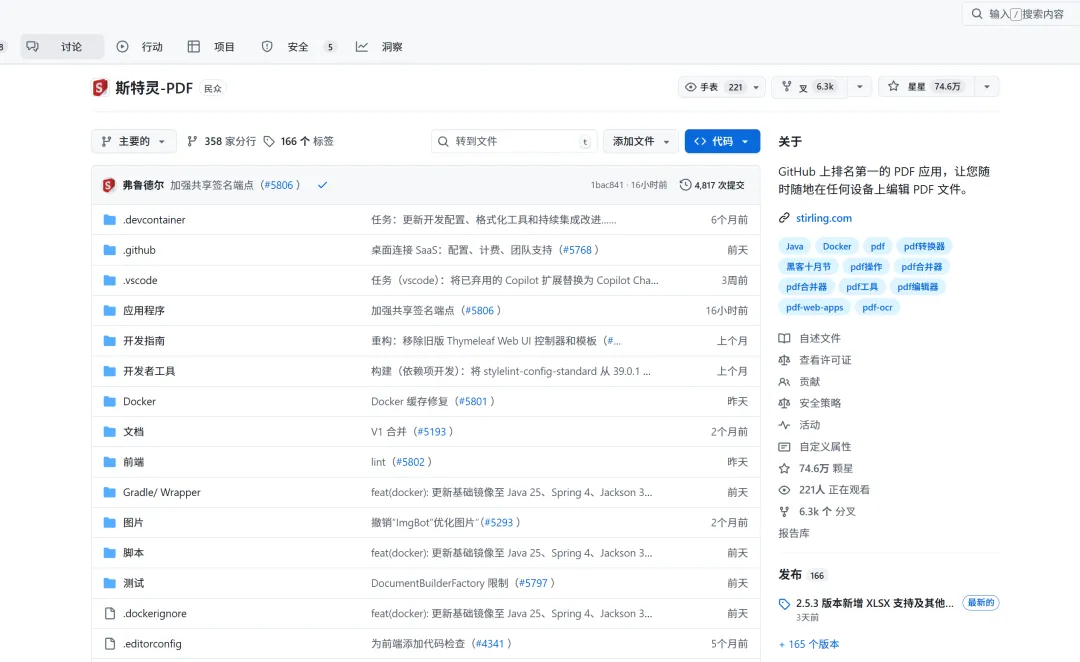Open the 行动 (Actions) tab
The height and width of the screenshot is (662, 1080).
pos(140,47)
